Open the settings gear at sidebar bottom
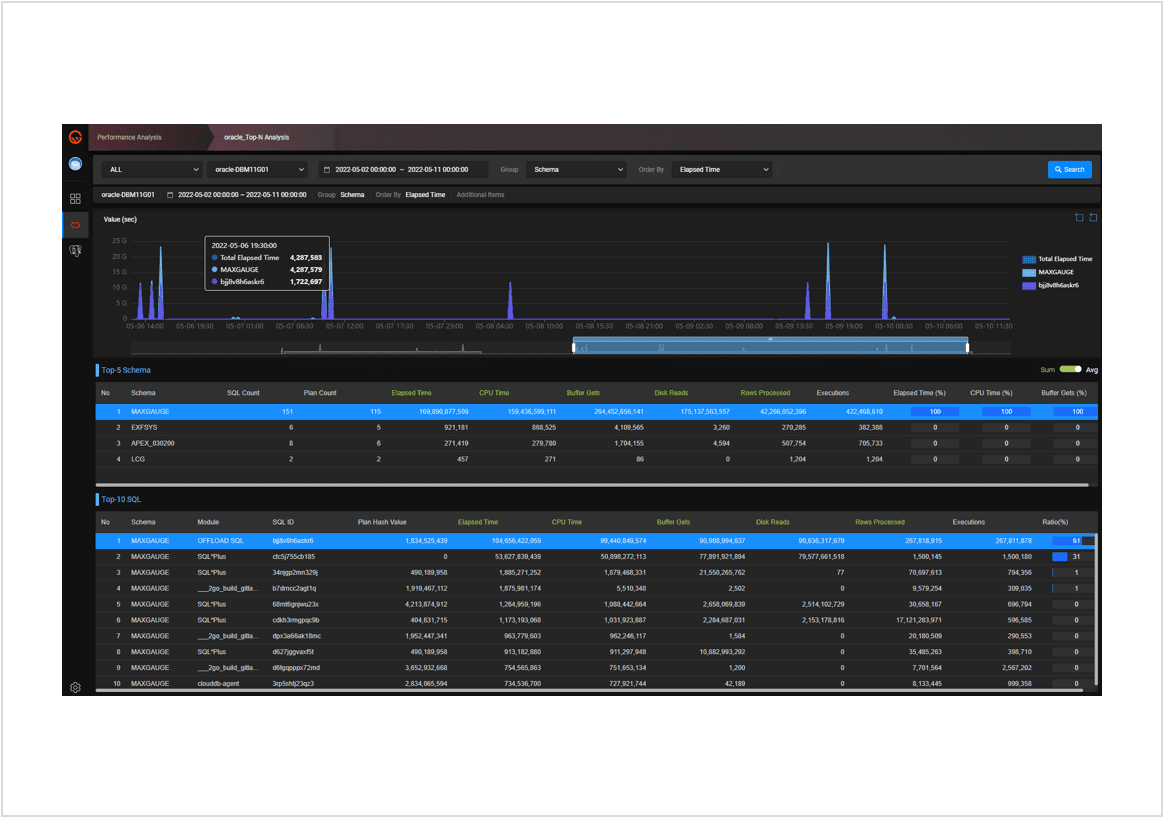The height and width of the screenshot is (818, 1164). (75, 687)
